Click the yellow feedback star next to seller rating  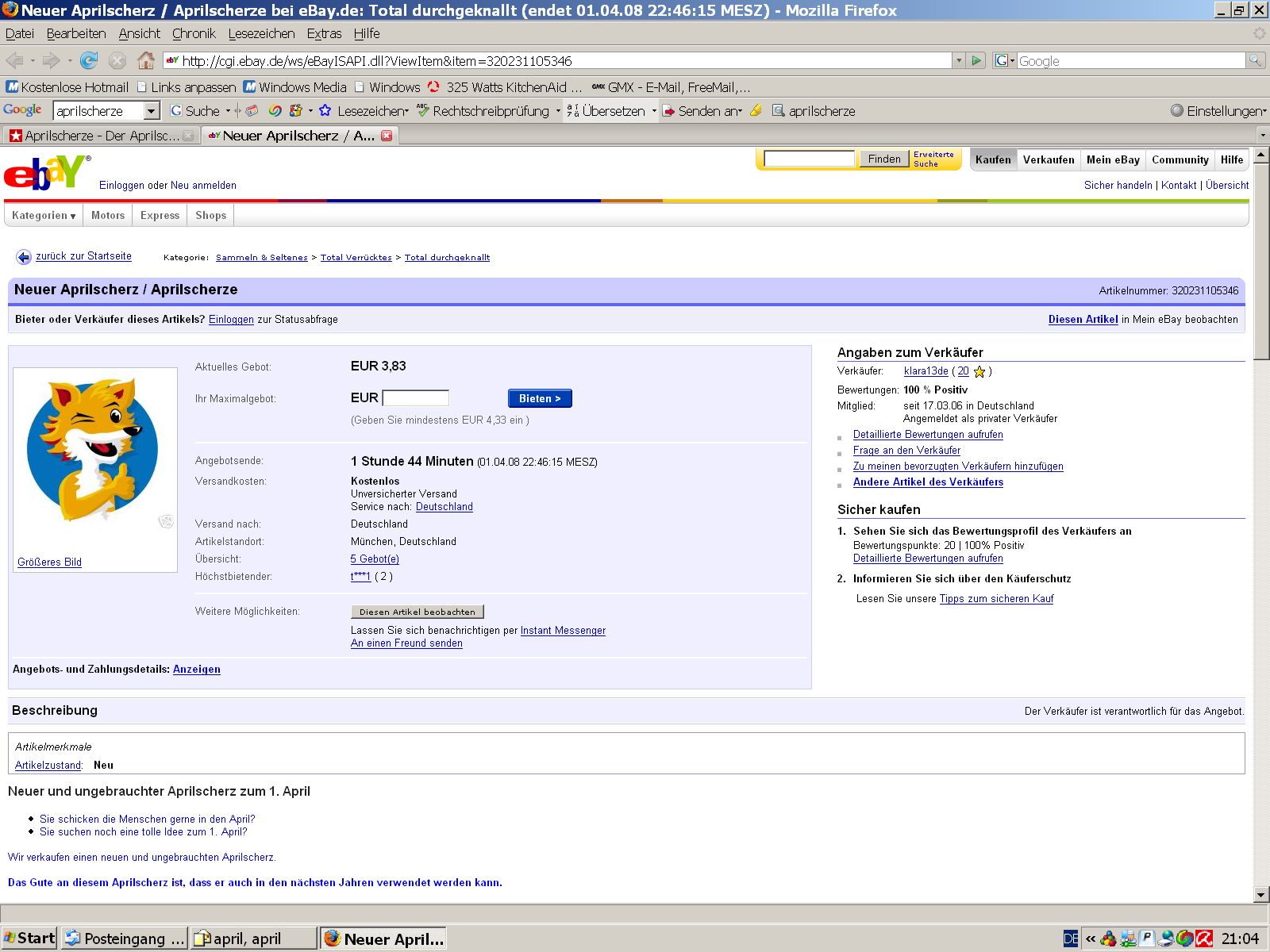tap(979, 371)
